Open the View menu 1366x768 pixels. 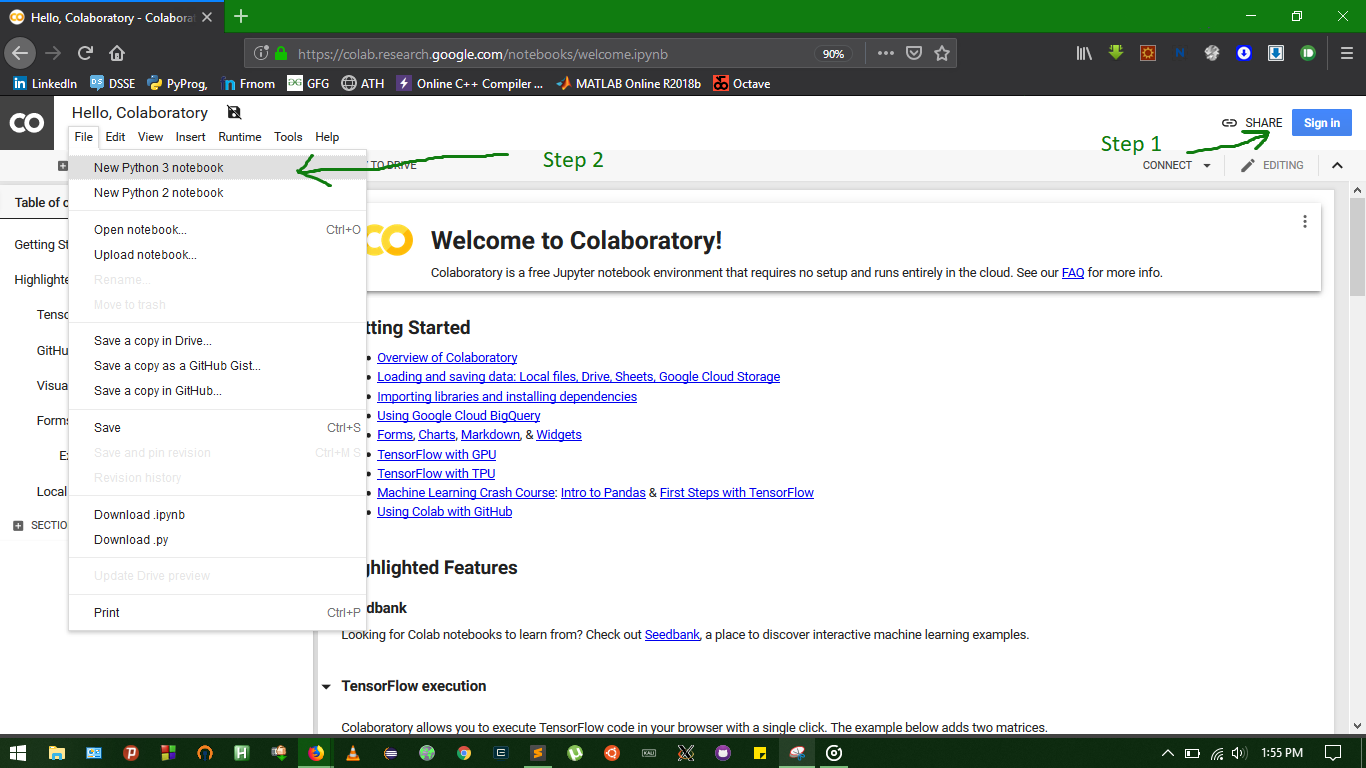150,137
